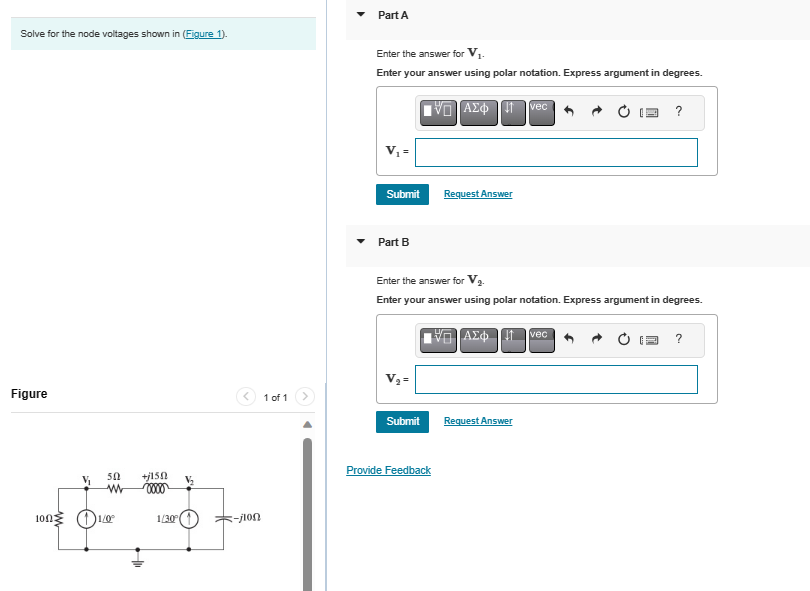This screenshot has width=810, height=591.
Task: Click Provide Feedback
Action: [x=388, y=470]
